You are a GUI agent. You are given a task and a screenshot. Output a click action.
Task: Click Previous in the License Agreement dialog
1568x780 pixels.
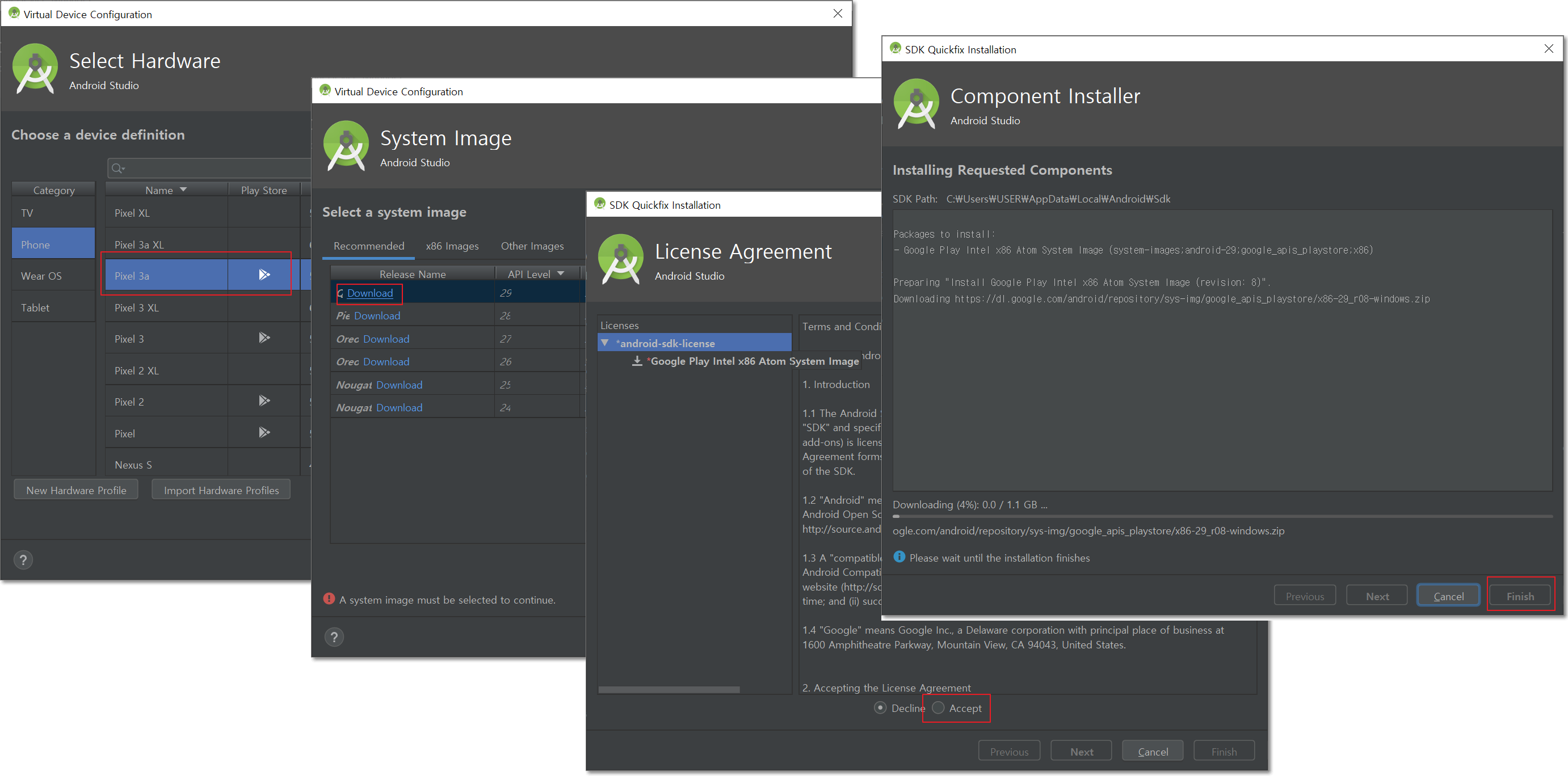click(1009, 752)
